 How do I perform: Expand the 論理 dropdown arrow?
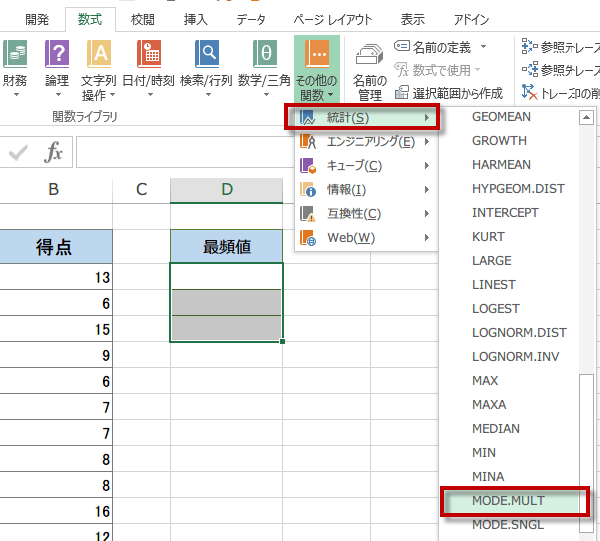(58, 95)
